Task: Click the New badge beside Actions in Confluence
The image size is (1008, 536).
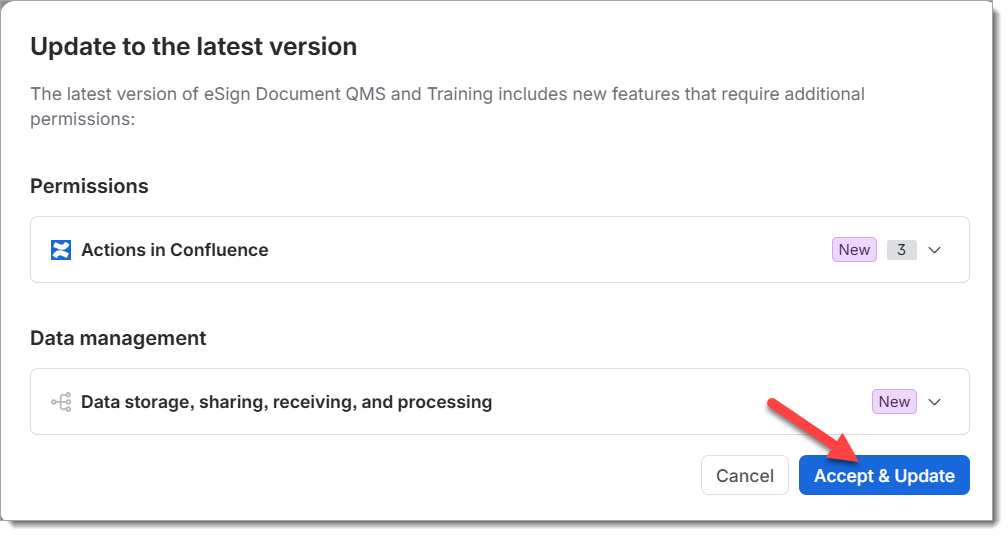Action: click(x=854, y=250)
